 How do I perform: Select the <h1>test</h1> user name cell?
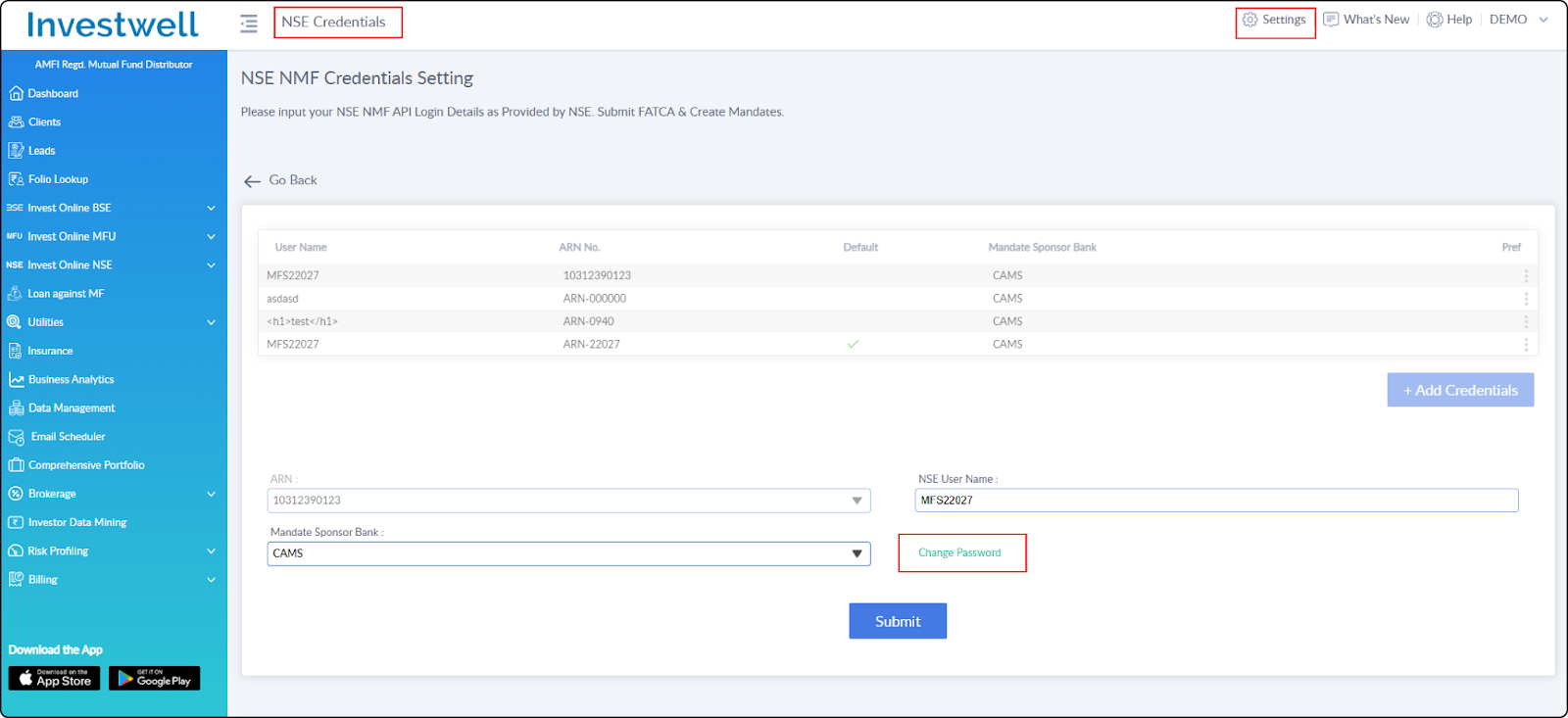302,321
